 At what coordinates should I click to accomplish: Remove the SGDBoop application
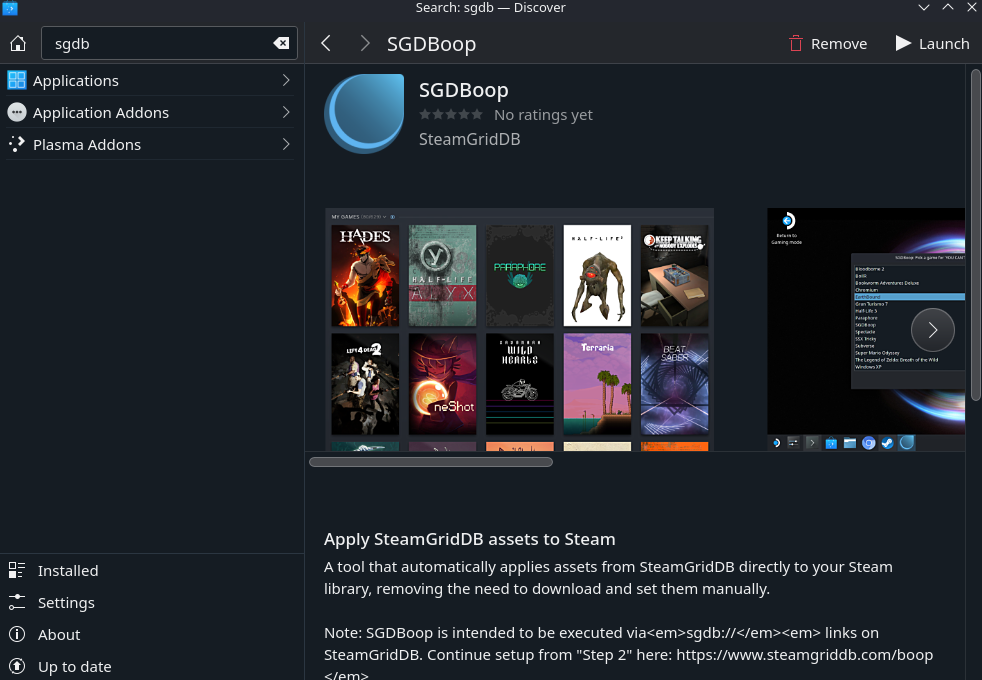click(827, 43)
